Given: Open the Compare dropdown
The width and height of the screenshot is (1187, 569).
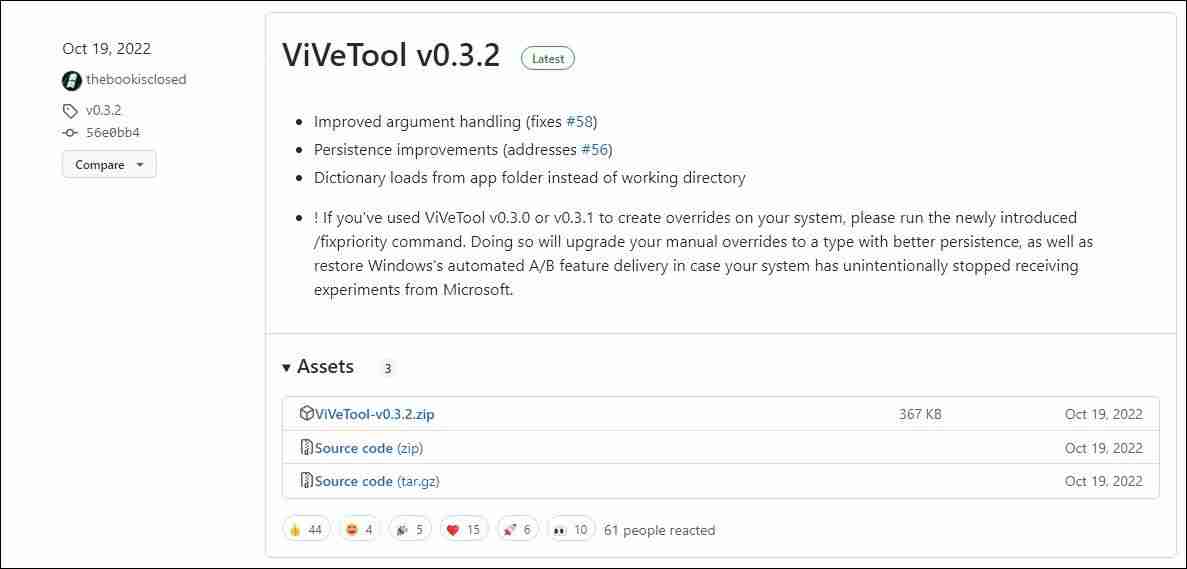Looking at the screenshot, I should tap(109, 165).
